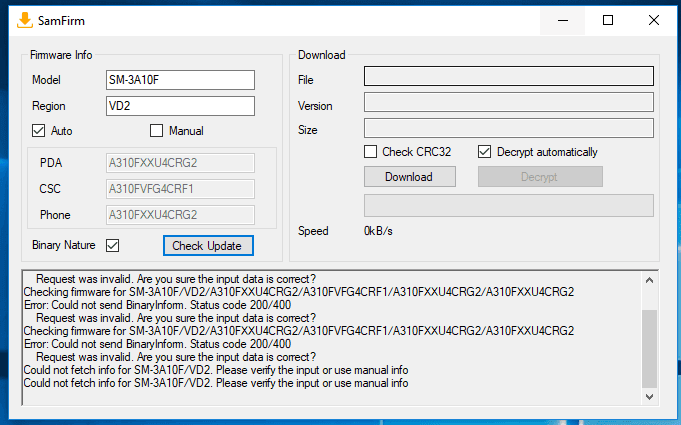Click the download progress bar

(x=509, y=205)
